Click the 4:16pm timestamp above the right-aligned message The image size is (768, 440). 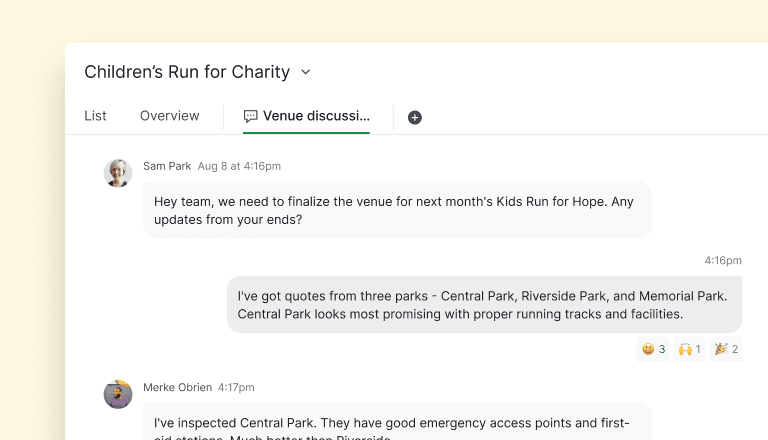722,260
